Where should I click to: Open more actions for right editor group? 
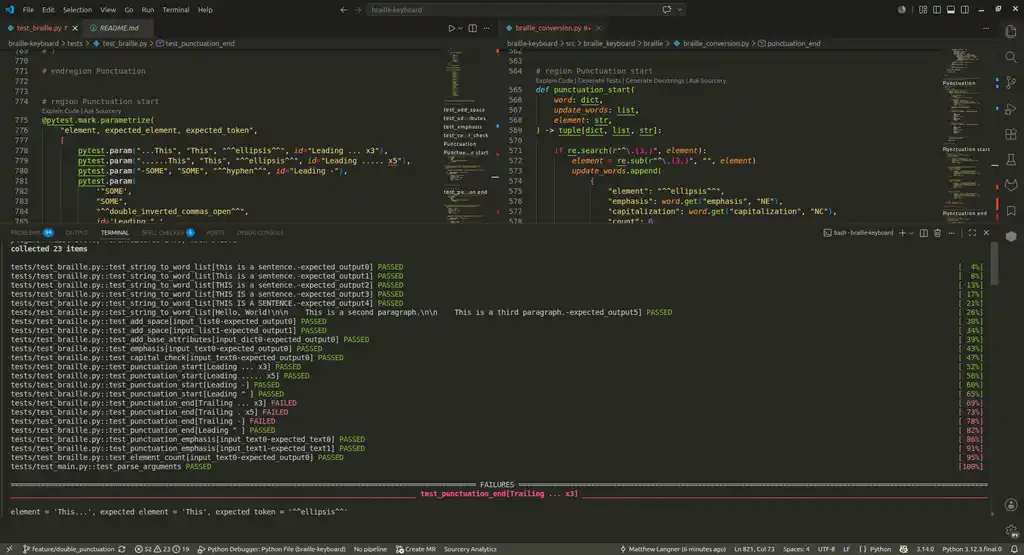click(985, 28)
